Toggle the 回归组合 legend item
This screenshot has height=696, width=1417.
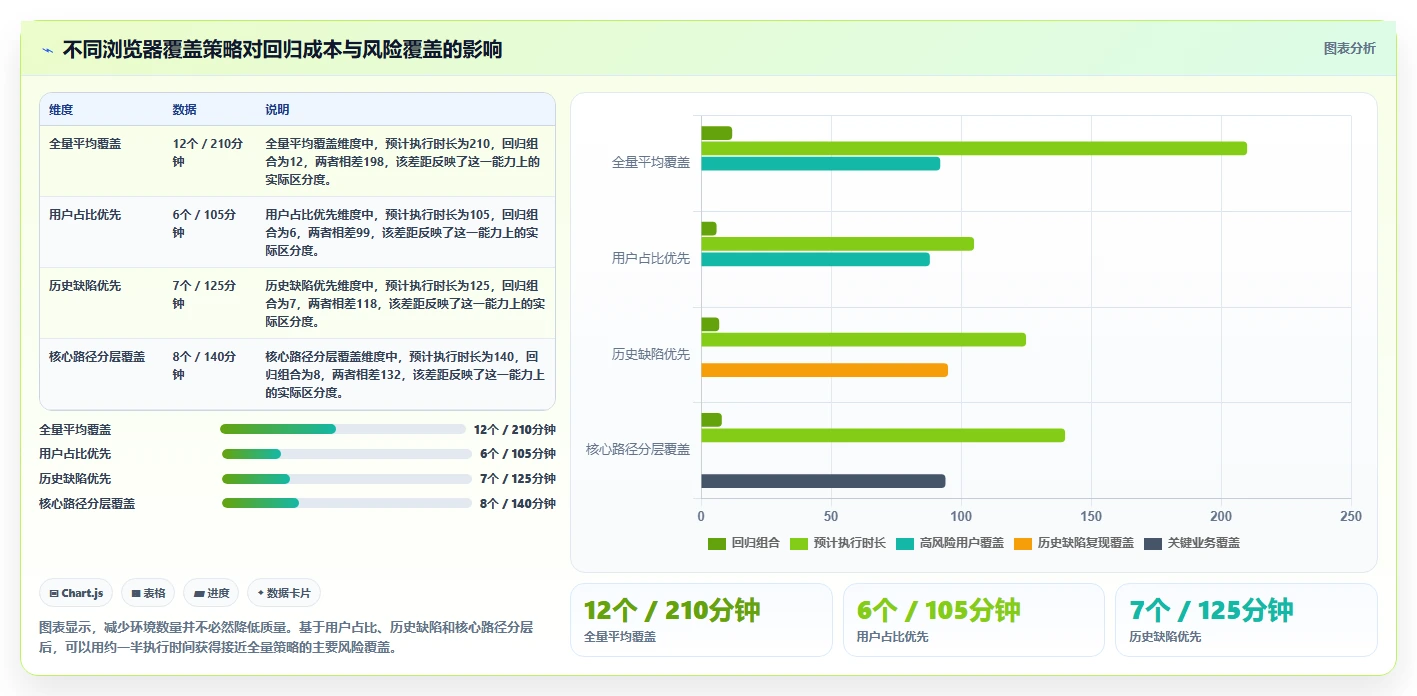click(x=743, y=543)
